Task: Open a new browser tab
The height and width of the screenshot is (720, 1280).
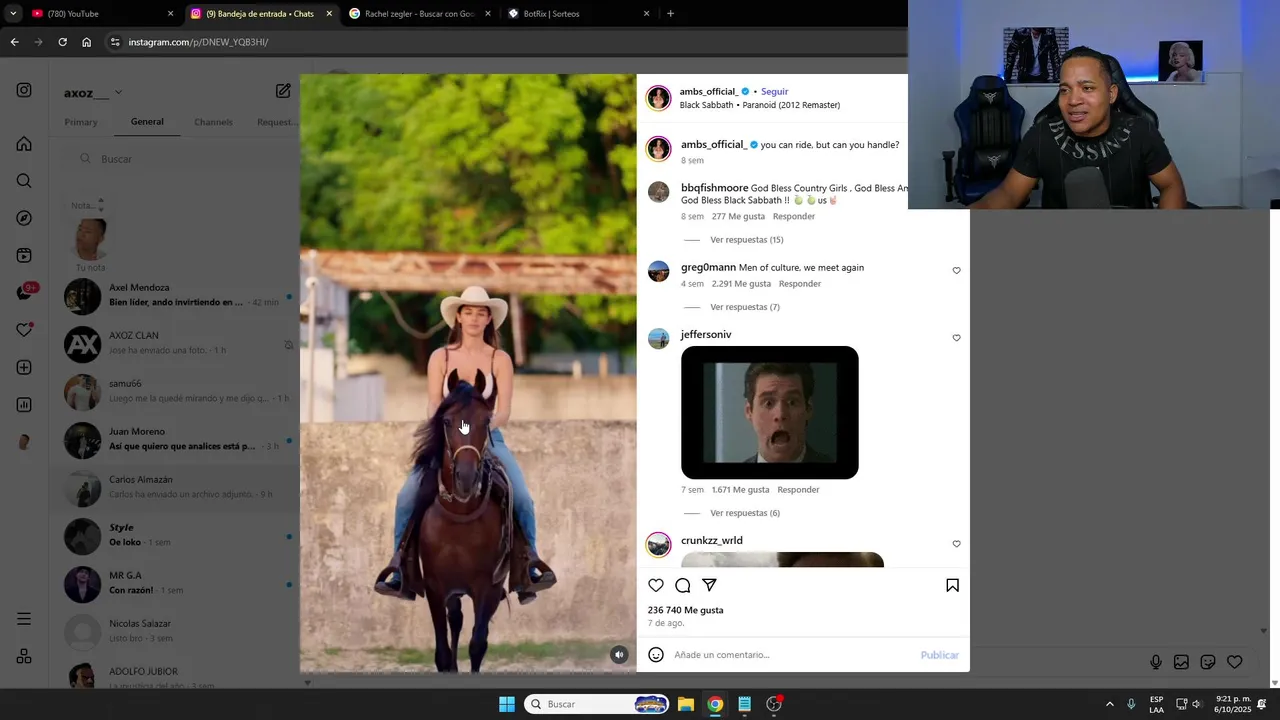Action: pyautogui.click(x=670, y=14)
